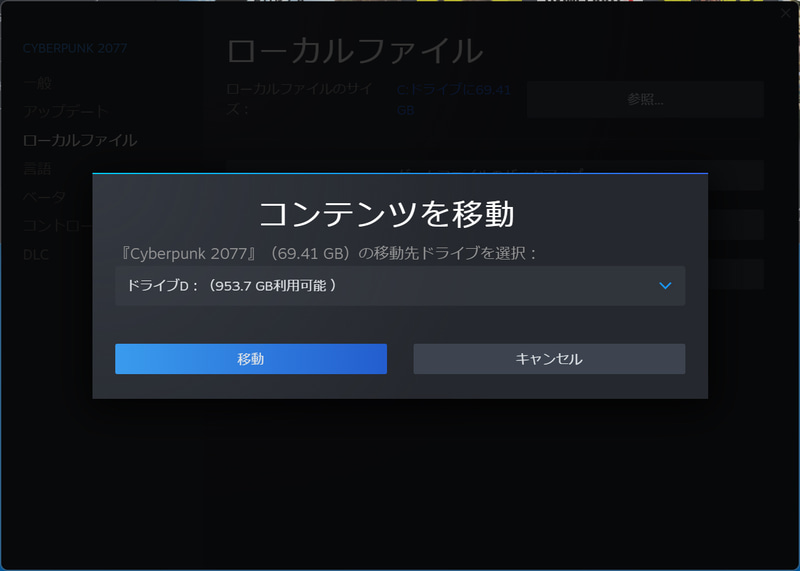
Task: Select DLC in the properties sidebar
Action: (x=36, y=254)
